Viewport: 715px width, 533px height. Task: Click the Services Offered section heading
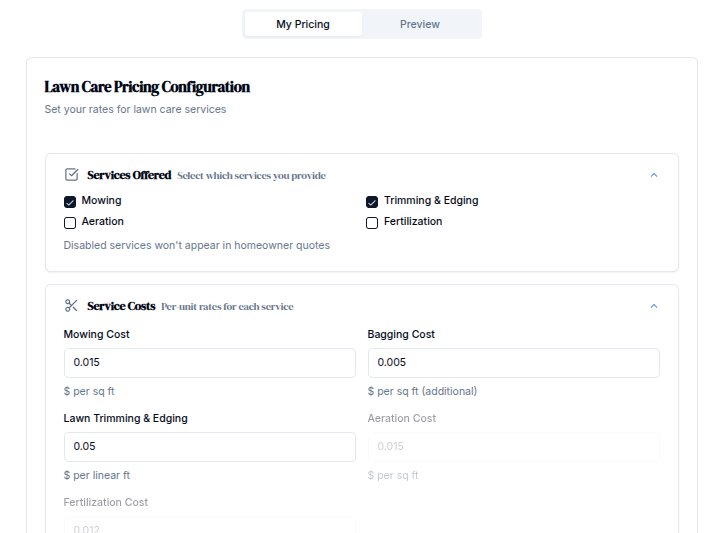coord(129,175)
